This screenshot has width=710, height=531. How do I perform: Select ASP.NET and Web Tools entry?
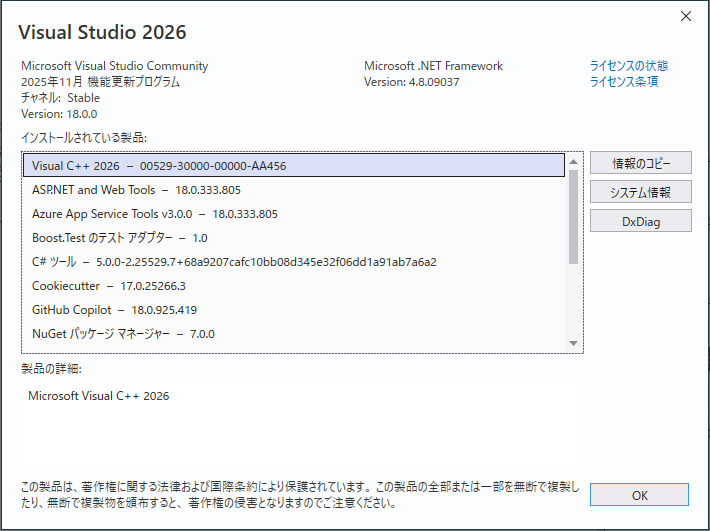136,189
